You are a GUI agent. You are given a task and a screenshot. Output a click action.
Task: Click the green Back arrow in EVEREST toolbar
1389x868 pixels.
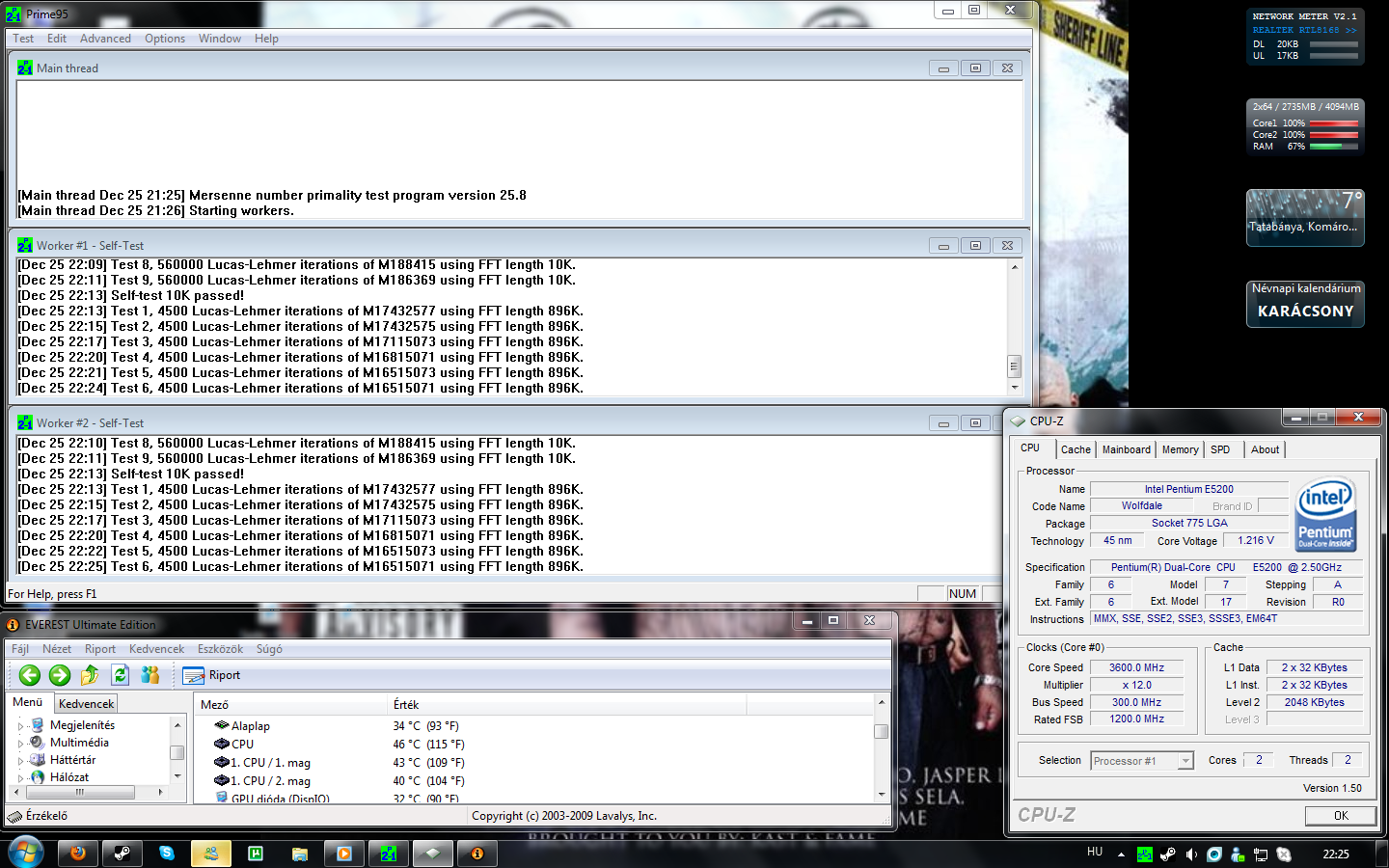click(x=30, y=675)
